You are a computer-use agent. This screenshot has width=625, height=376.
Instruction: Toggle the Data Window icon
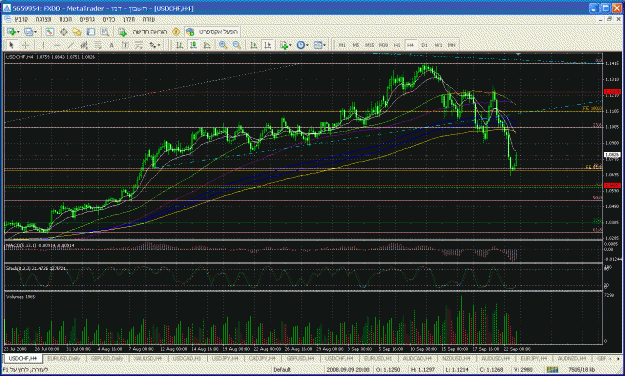coord(63,32)
